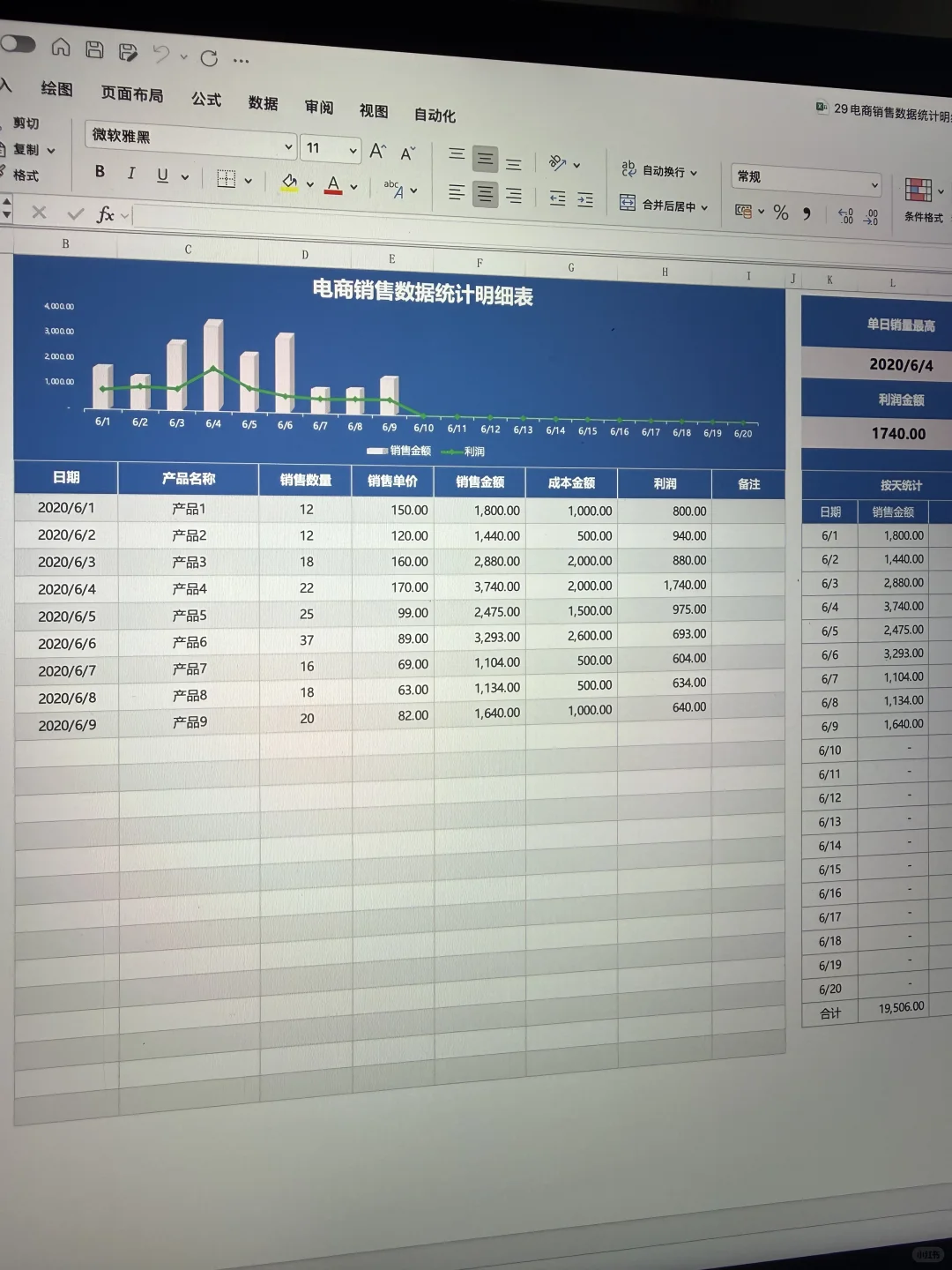Toggle middle vertical alignment

pyautogui.click(x=485, y=159)
